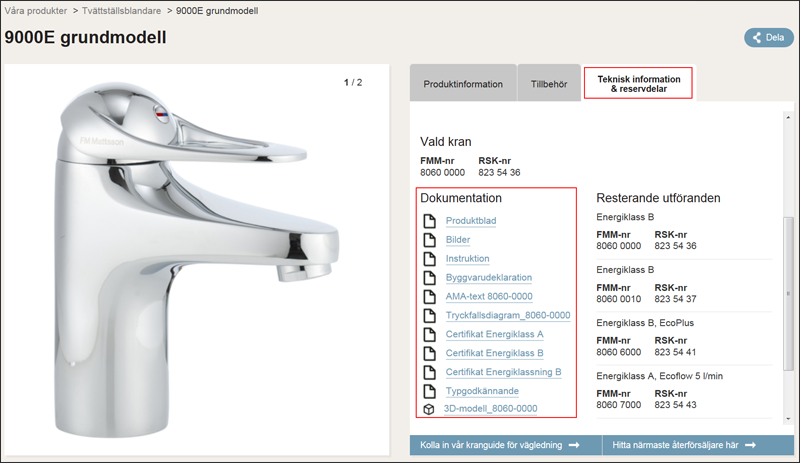The image size is (800, 463).
Task: Open the Produktblad document link
Action: 471,221
